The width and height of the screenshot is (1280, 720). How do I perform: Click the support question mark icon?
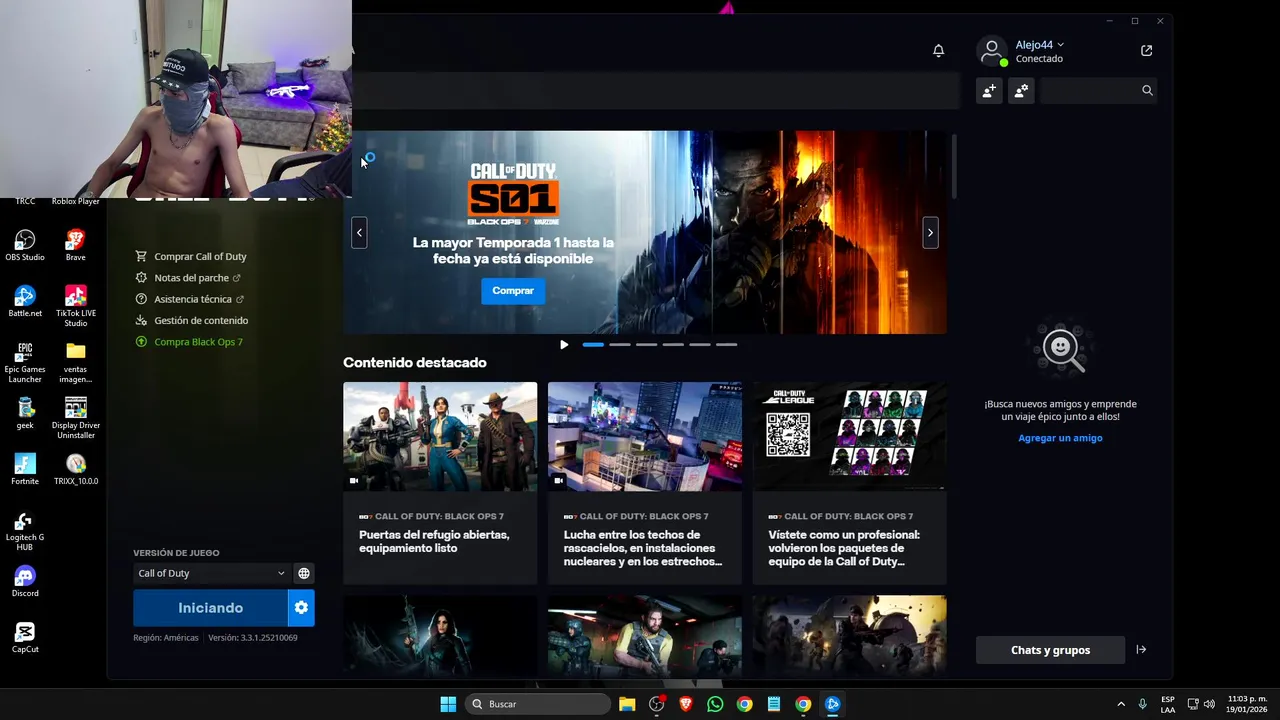point(141,299)
